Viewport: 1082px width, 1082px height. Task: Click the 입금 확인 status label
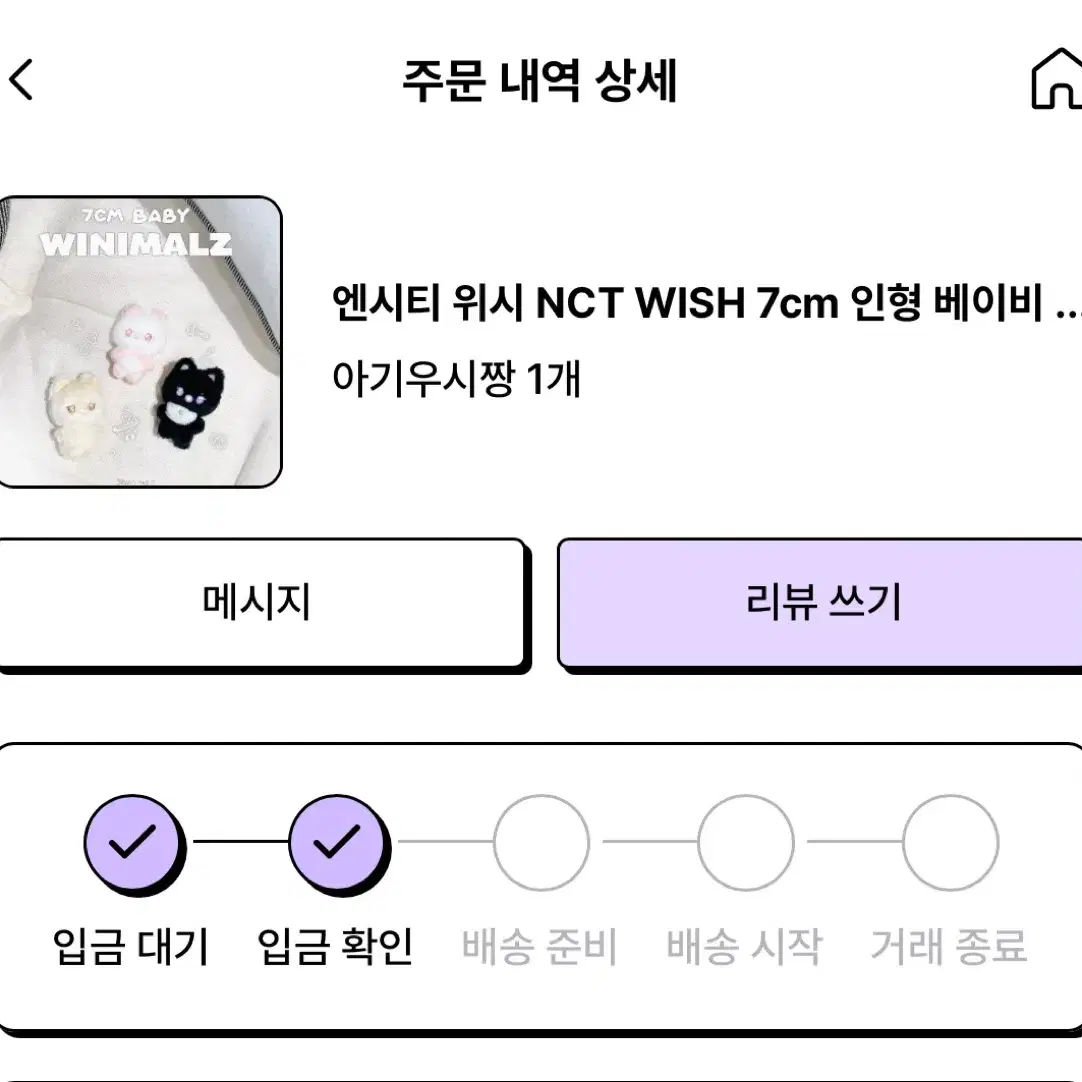335,946
